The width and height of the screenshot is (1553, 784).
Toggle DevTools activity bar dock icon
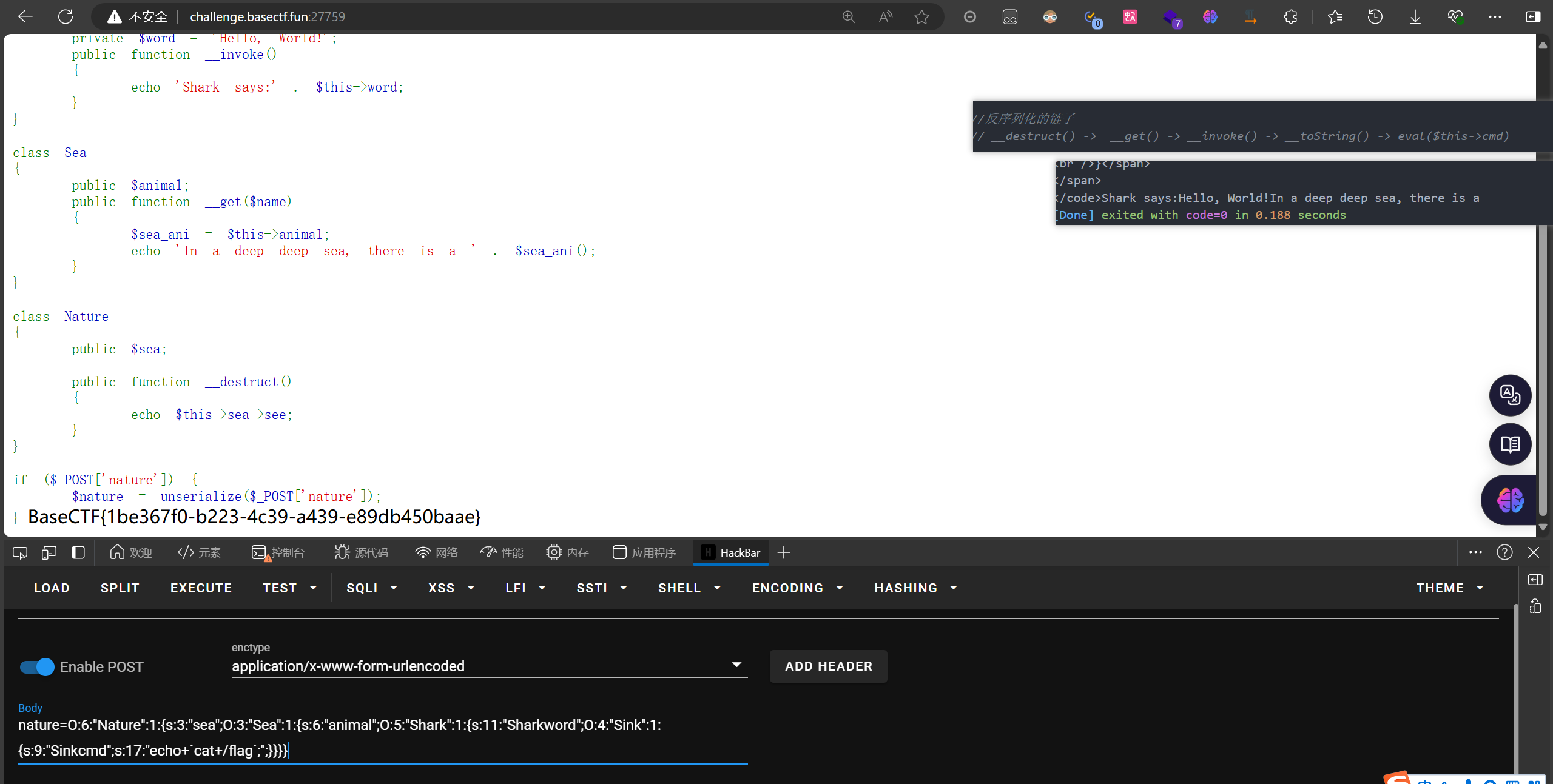click(78, 552)
